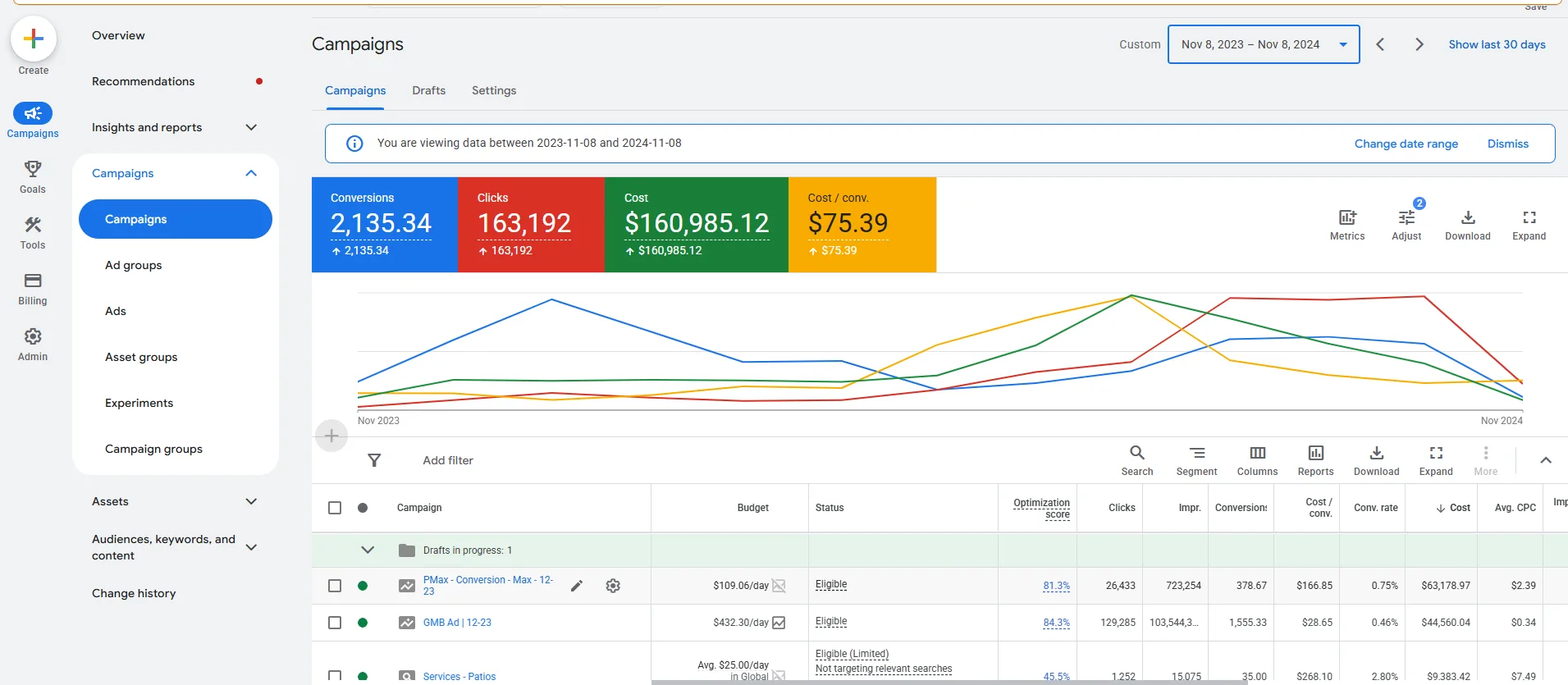Open the Adjust chart settings icon
Image resolution: width=1568 pixels, height=685 pixels.
[x=1406, y=218]
